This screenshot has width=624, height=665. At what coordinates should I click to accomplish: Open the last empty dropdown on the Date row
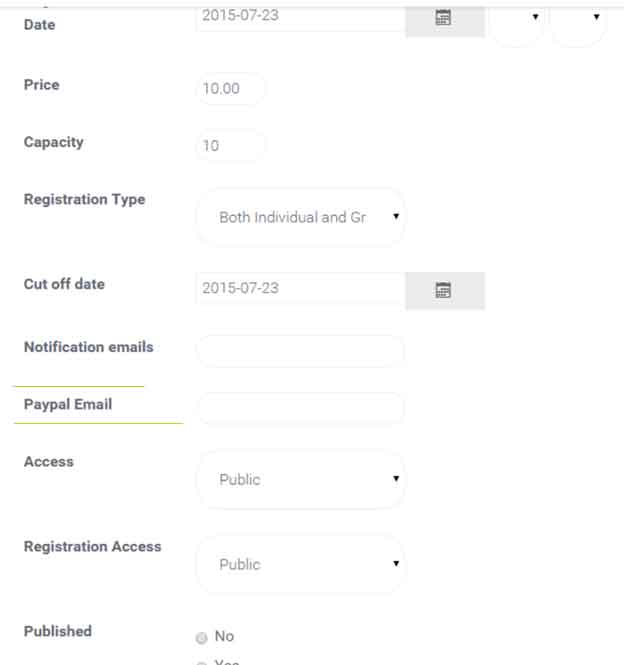point(578,20)
